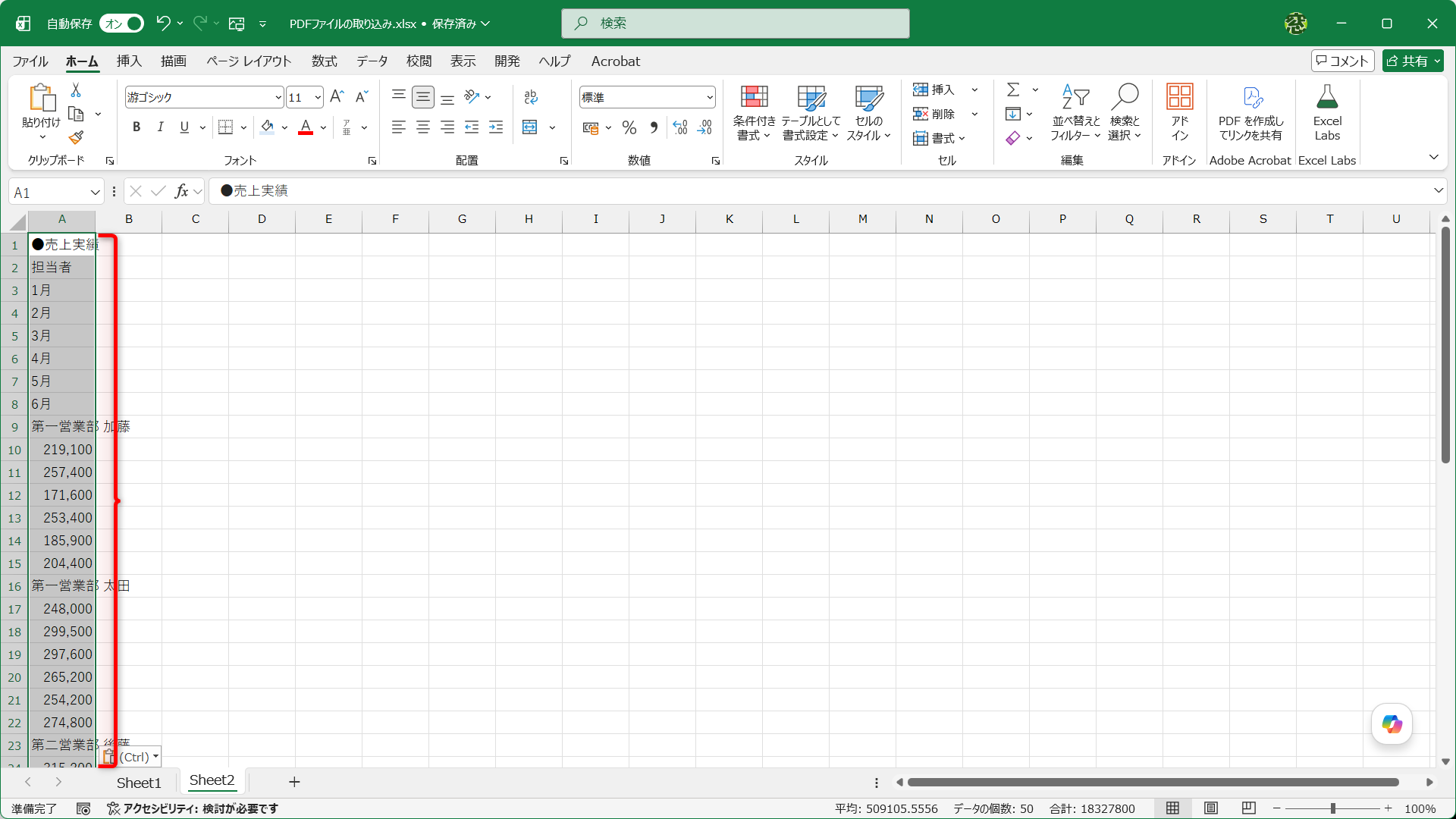Open the Add-ins icon
The width and height of the screenshot is (1456, 819).
1179,112
